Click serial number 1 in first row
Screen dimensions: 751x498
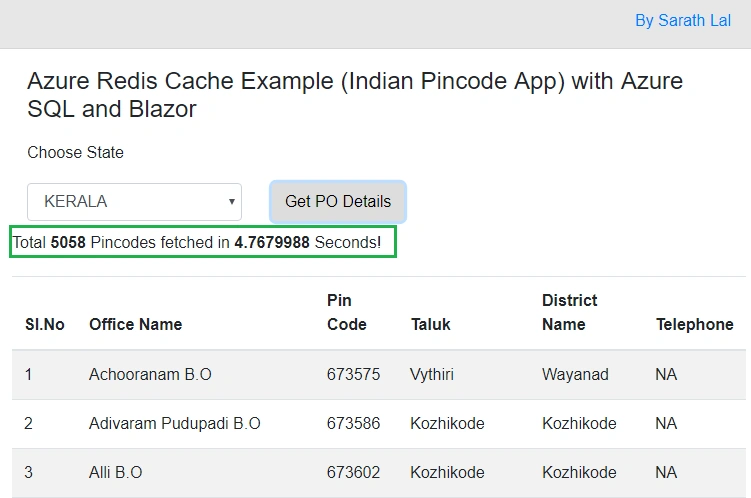point(29,374)
